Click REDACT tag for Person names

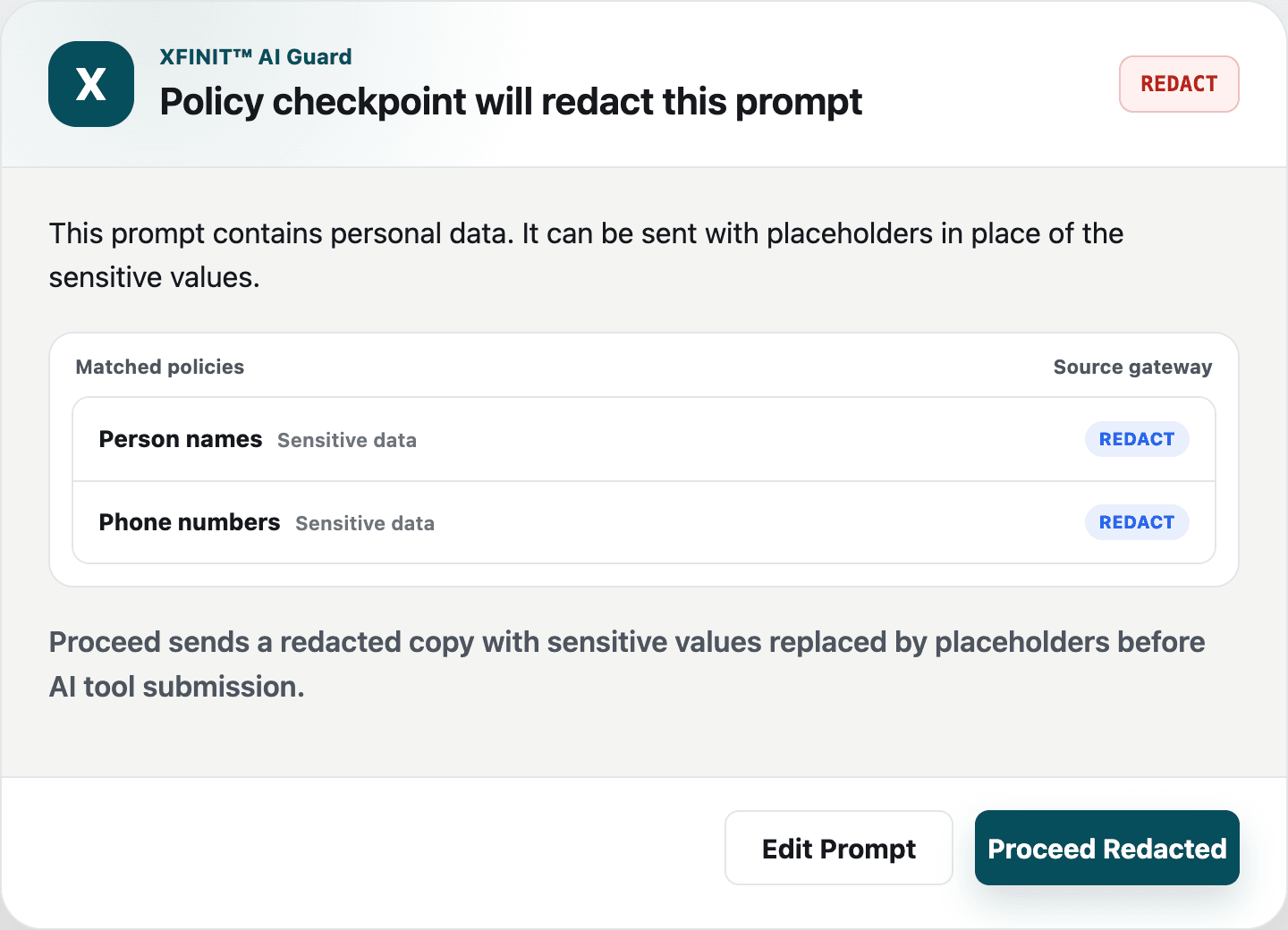coord(1137,439)
